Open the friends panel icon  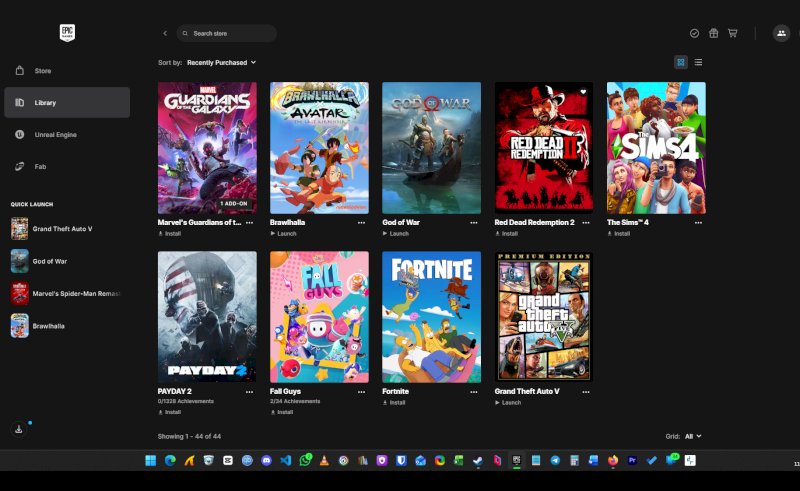coord(781,33)
